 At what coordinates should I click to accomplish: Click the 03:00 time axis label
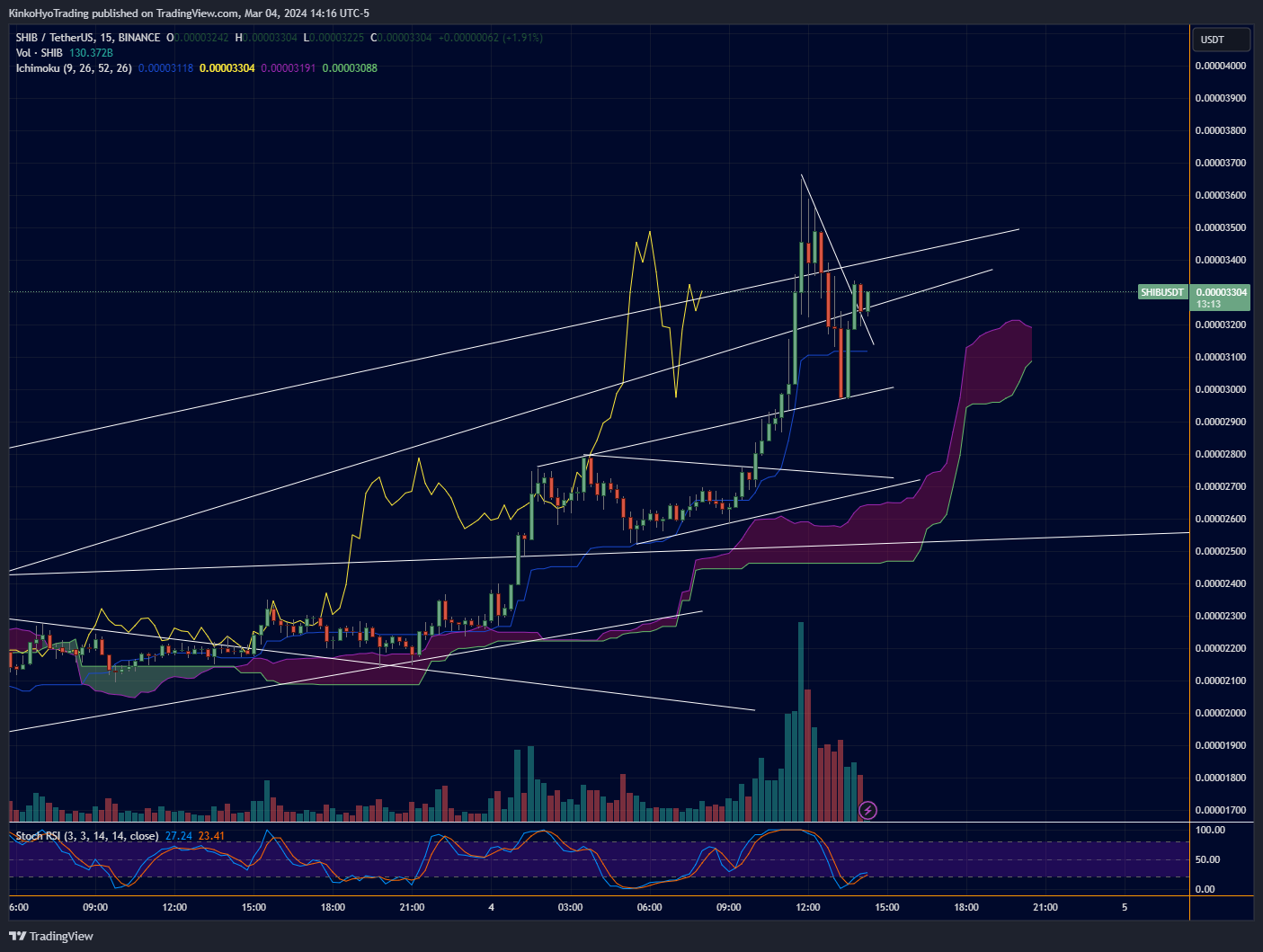(x=570, y=907)
